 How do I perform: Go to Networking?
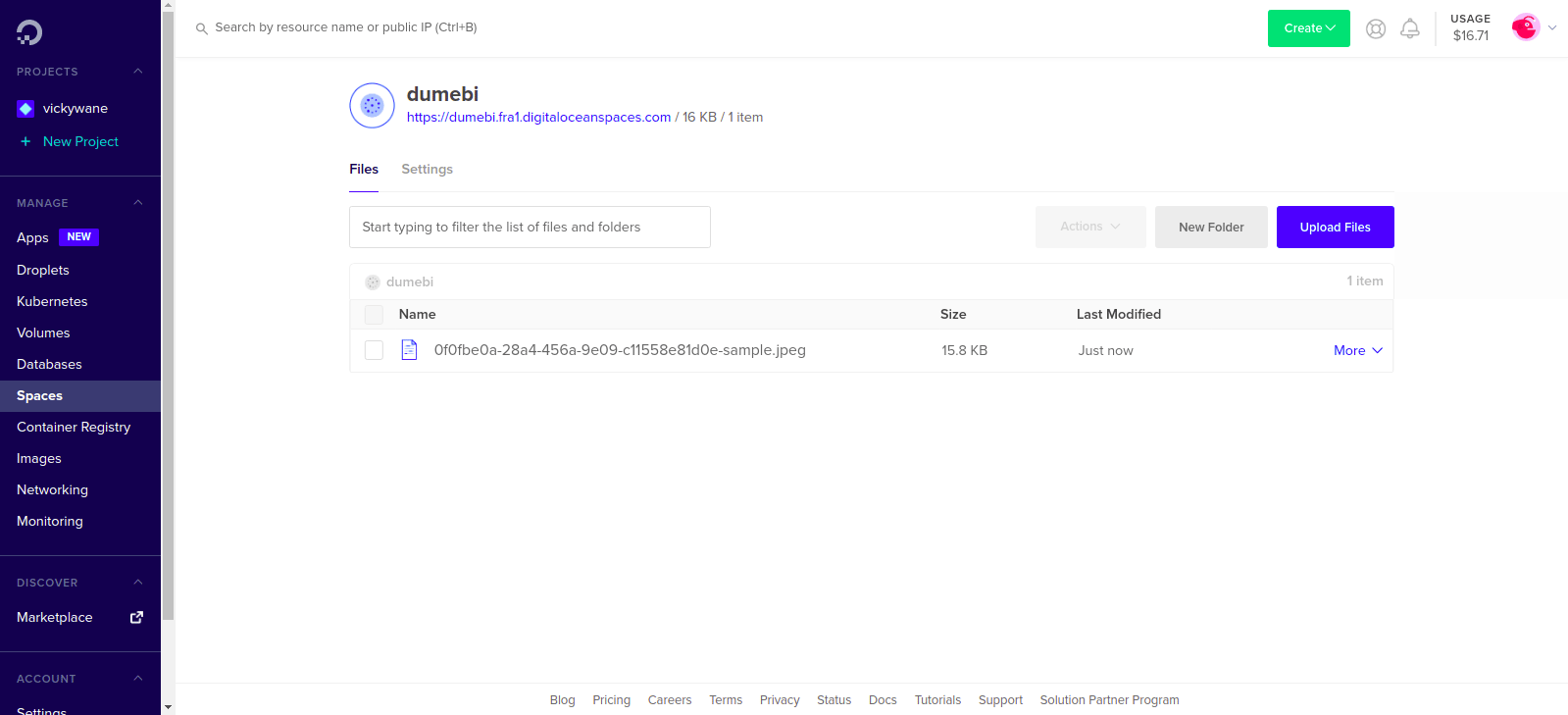pyautogui.click(x=52, y=489)
